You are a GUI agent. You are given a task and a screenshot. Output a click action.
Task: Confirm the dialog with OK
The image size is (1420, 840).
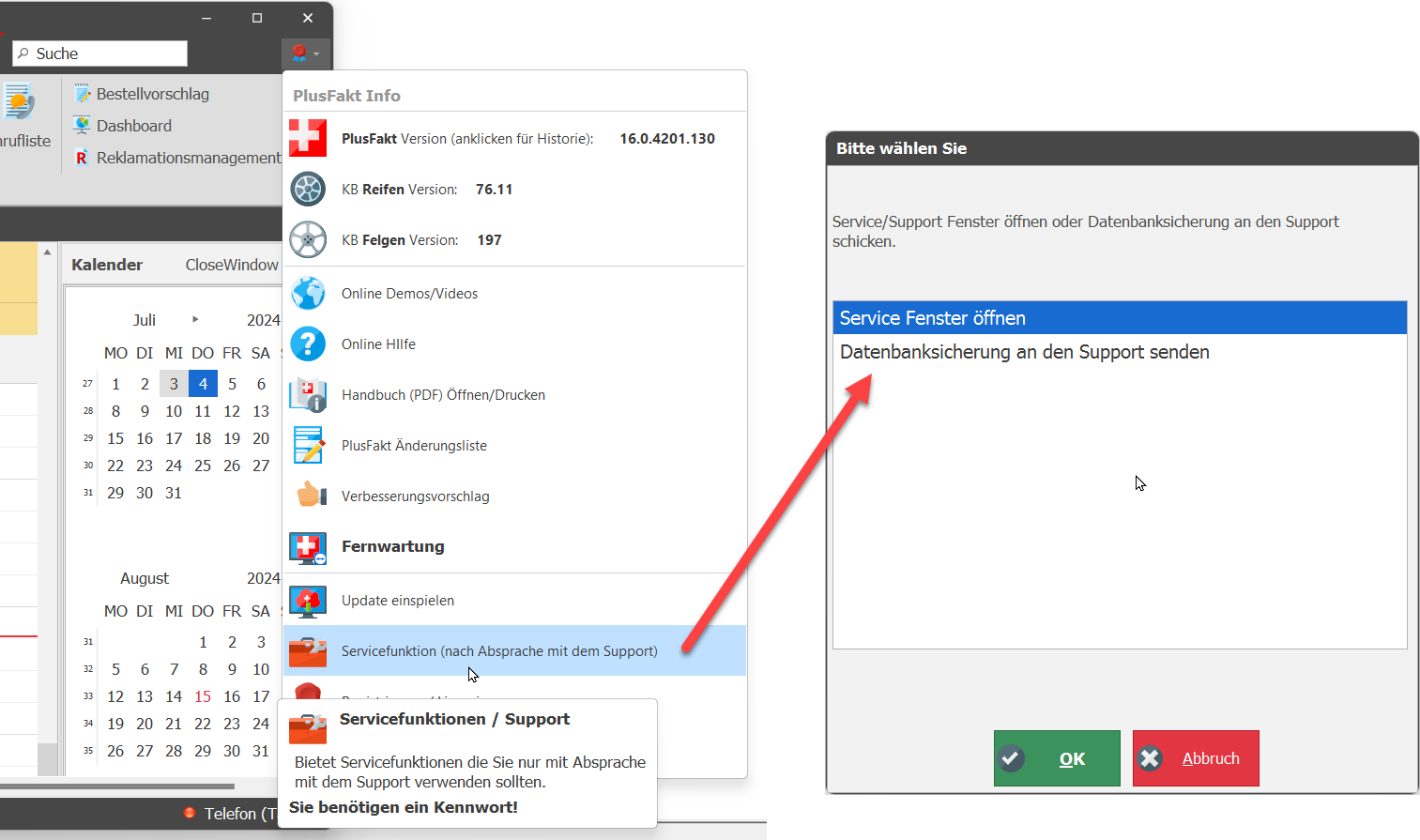tap(1057, 758)
